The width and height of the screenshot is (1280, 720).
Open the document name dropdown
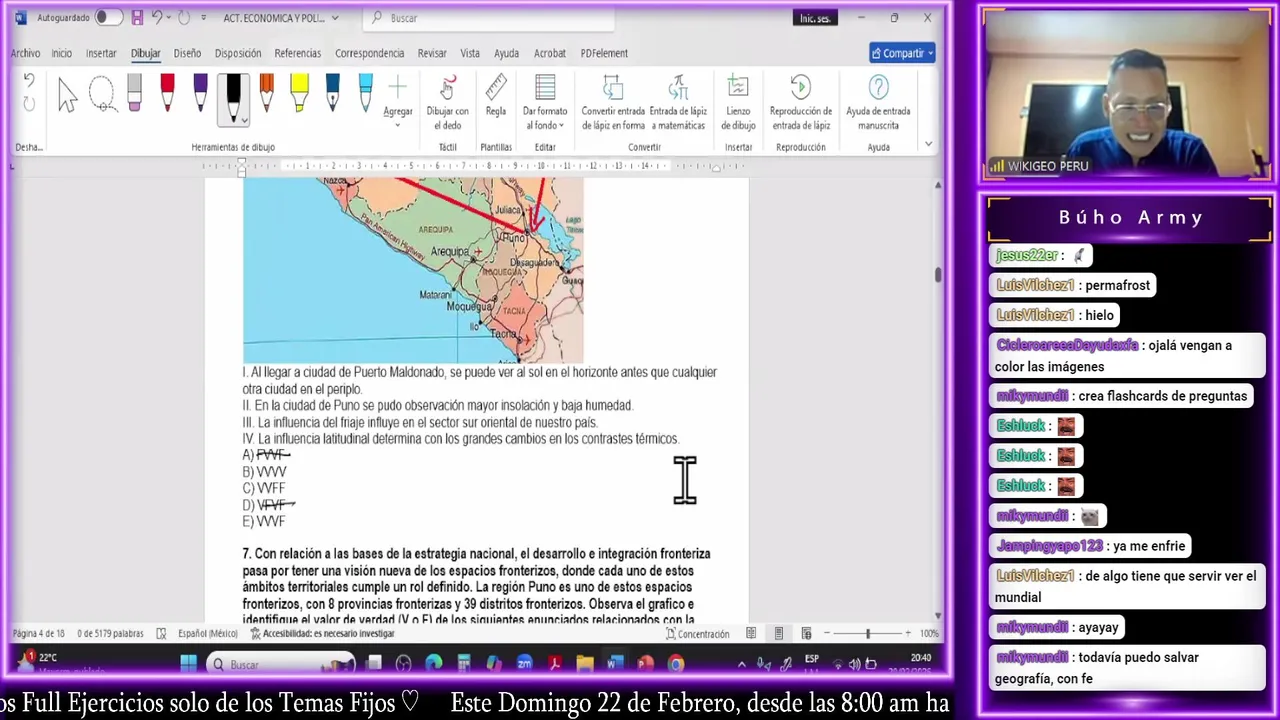(x=335, y=18)
